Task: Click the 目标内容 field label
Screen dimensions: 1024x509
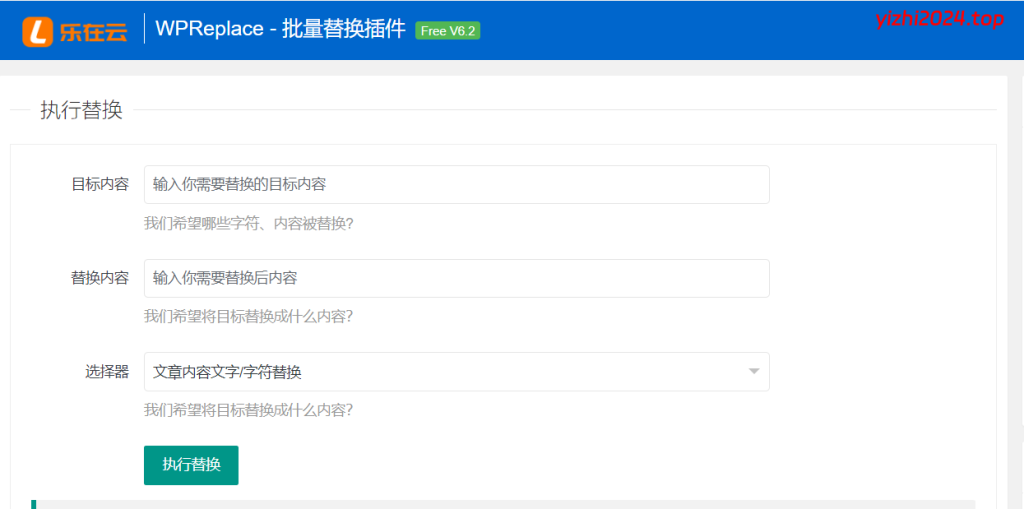Action: (99, 185)
